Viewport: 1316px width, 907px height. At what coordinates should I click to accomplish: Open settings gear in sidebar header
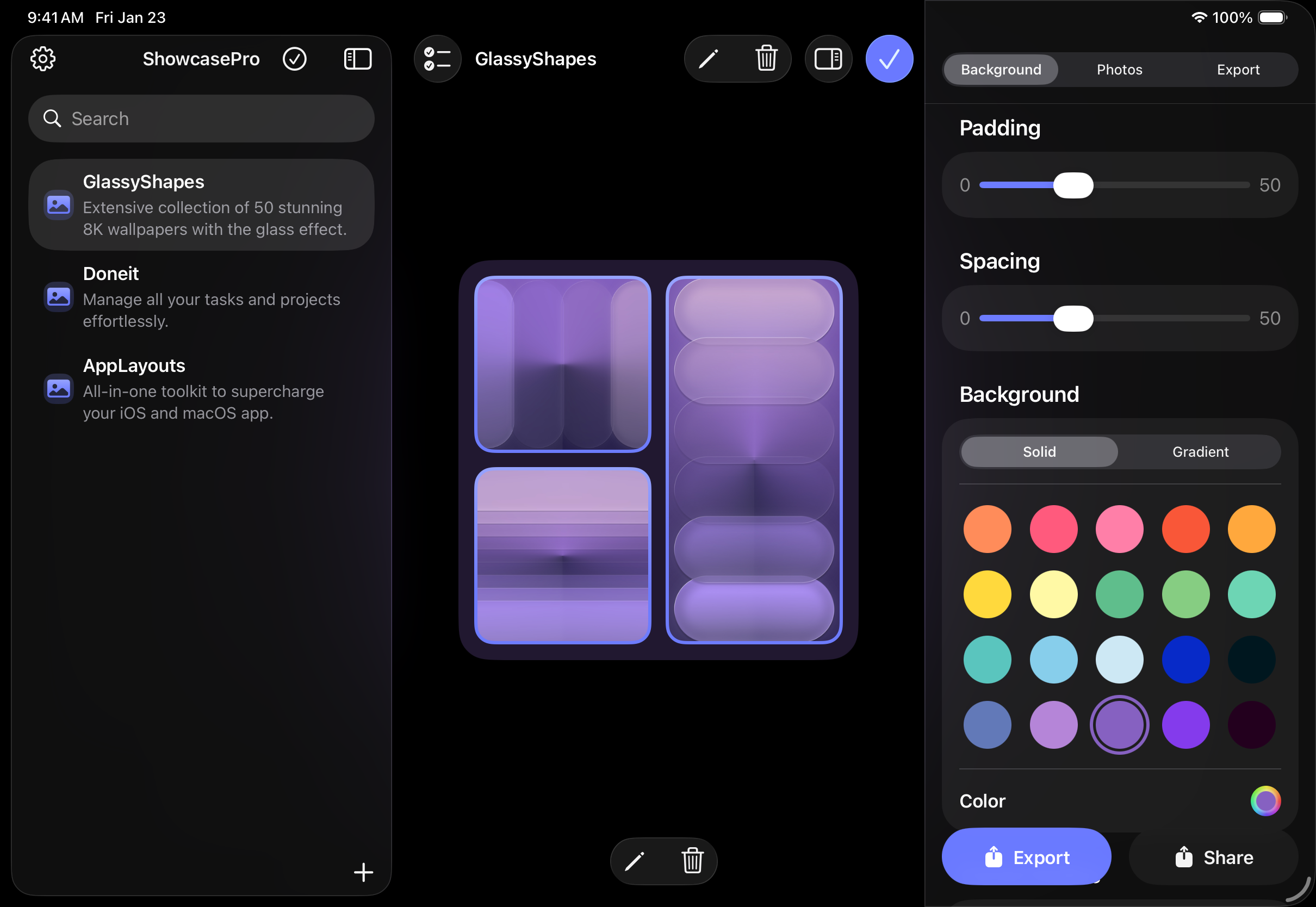pyautogui.click(x=42, y=59)
